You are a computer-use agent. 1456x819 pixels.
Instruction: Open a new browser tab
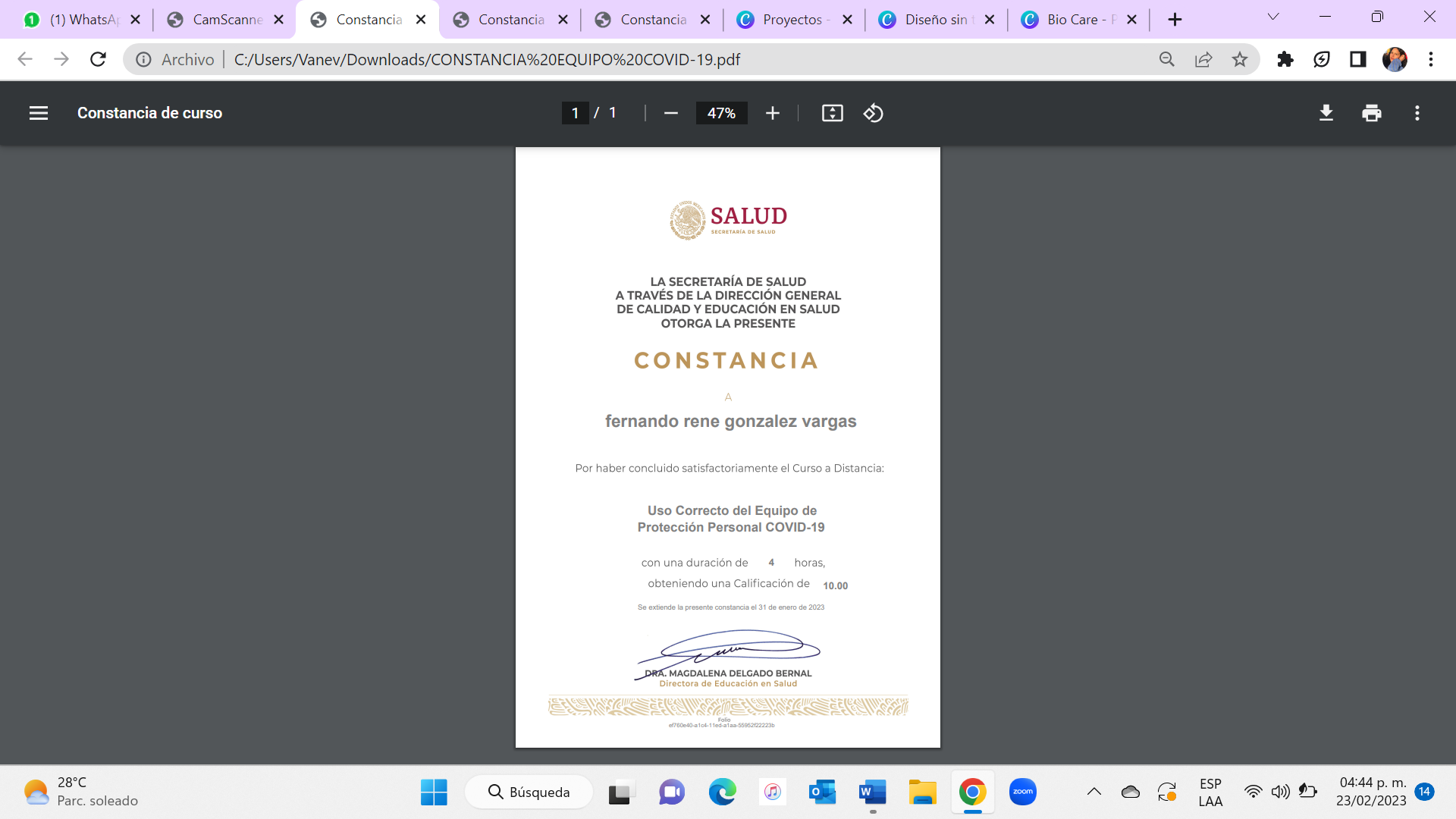click(1175, 20)
